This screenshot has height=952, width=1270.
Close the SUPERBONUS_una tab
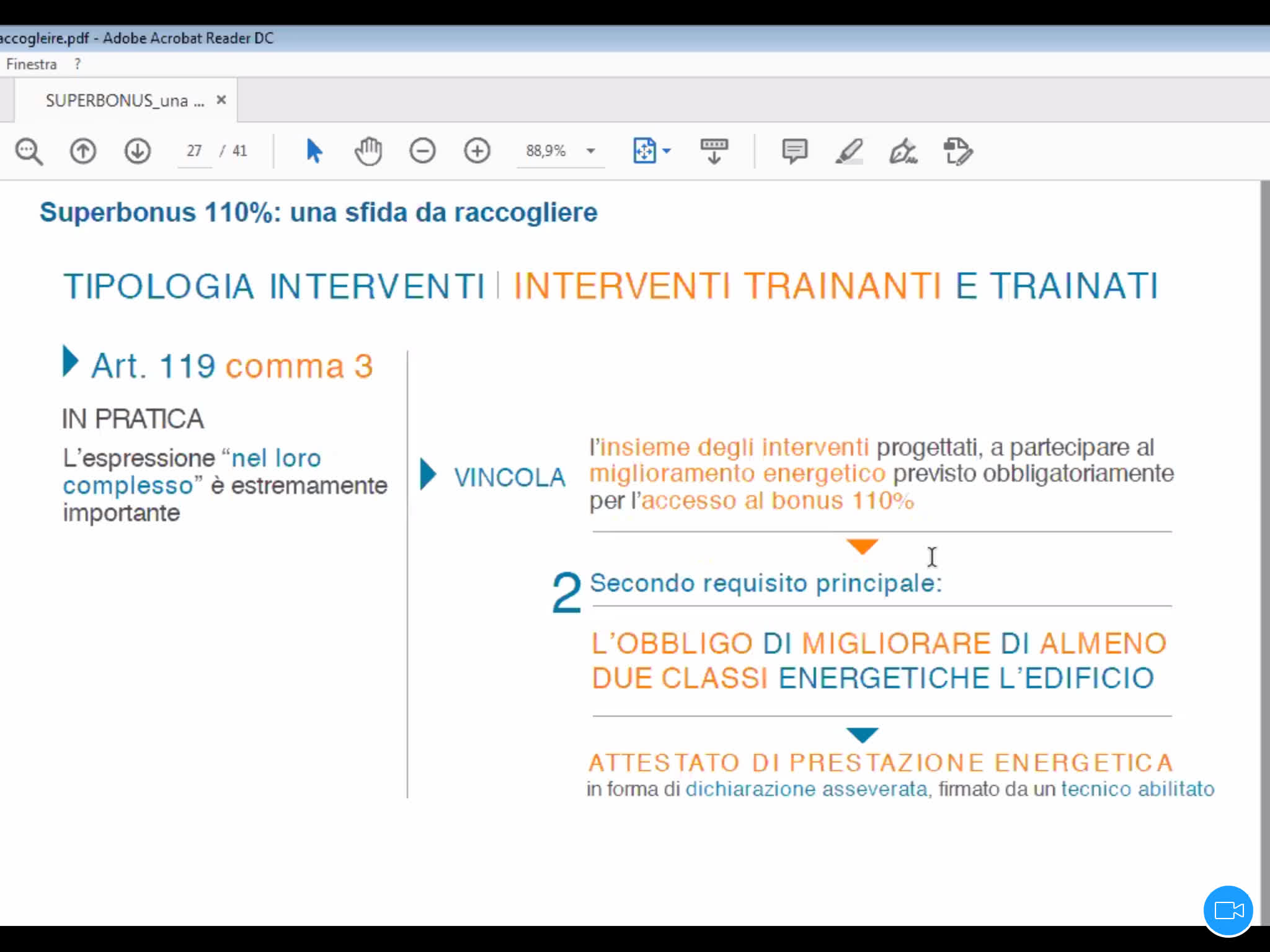tap(221, 100)
